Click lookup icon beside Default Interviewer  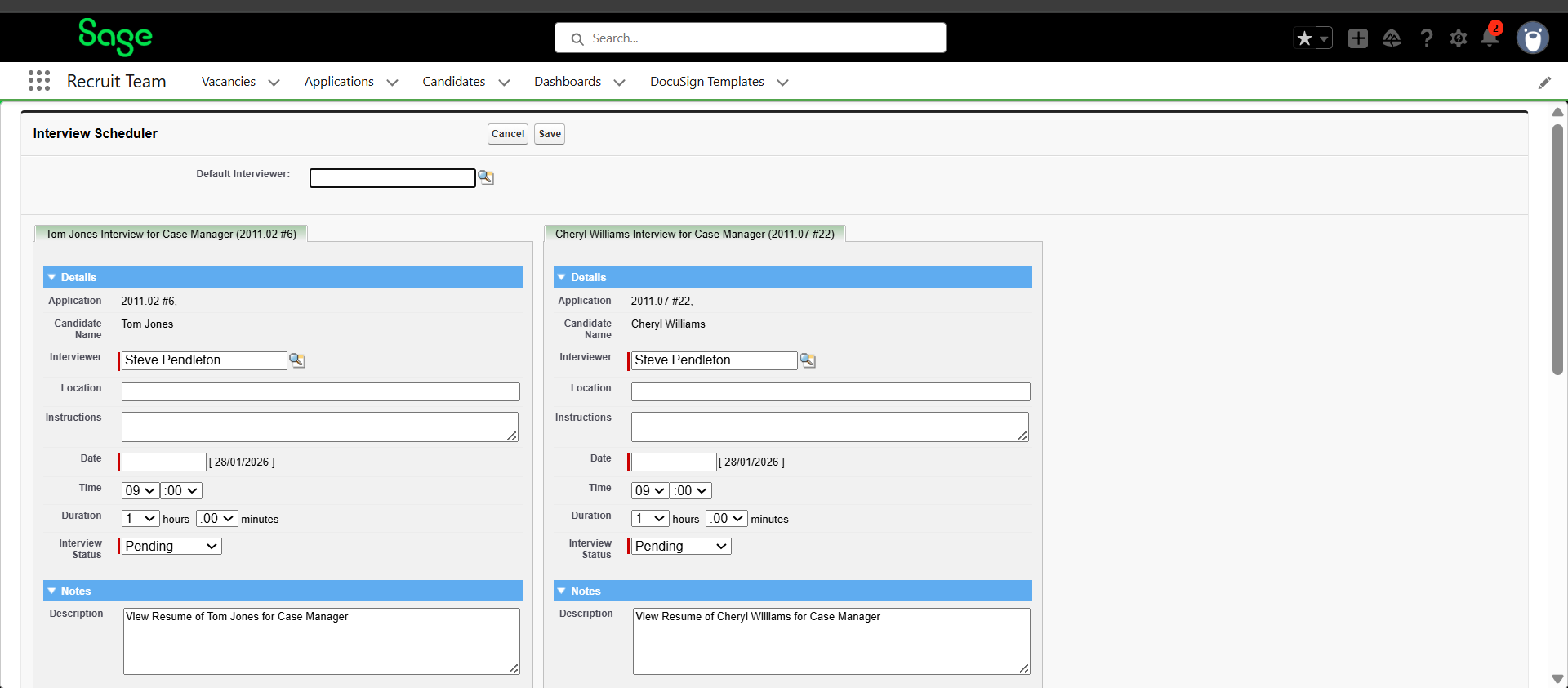pos(486,177)
